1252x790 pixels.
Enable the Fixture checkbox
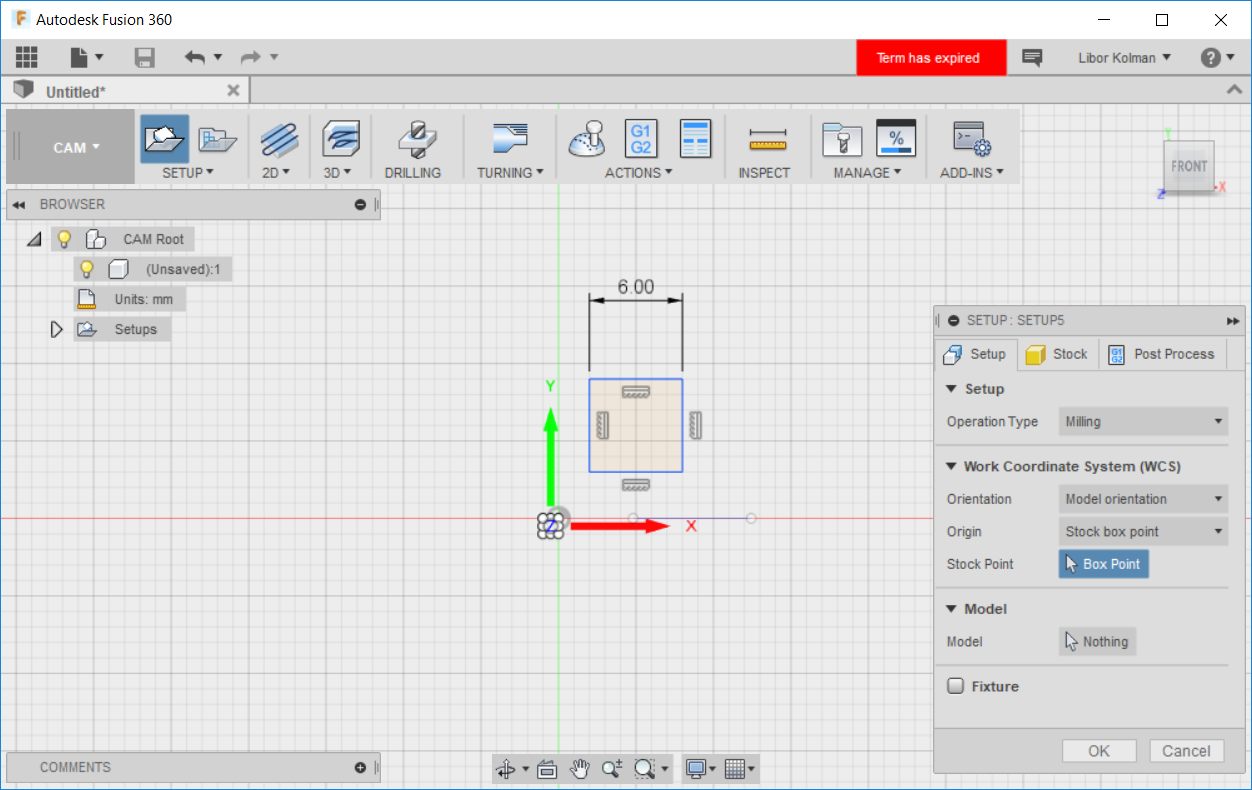tap(956, 686)
